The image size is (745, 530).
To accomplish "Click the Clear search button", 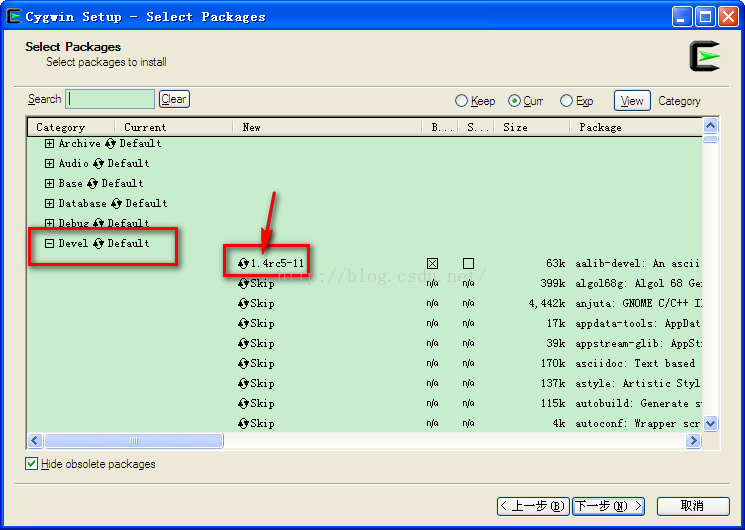I will pyautogui.click(x=174, y=99).
